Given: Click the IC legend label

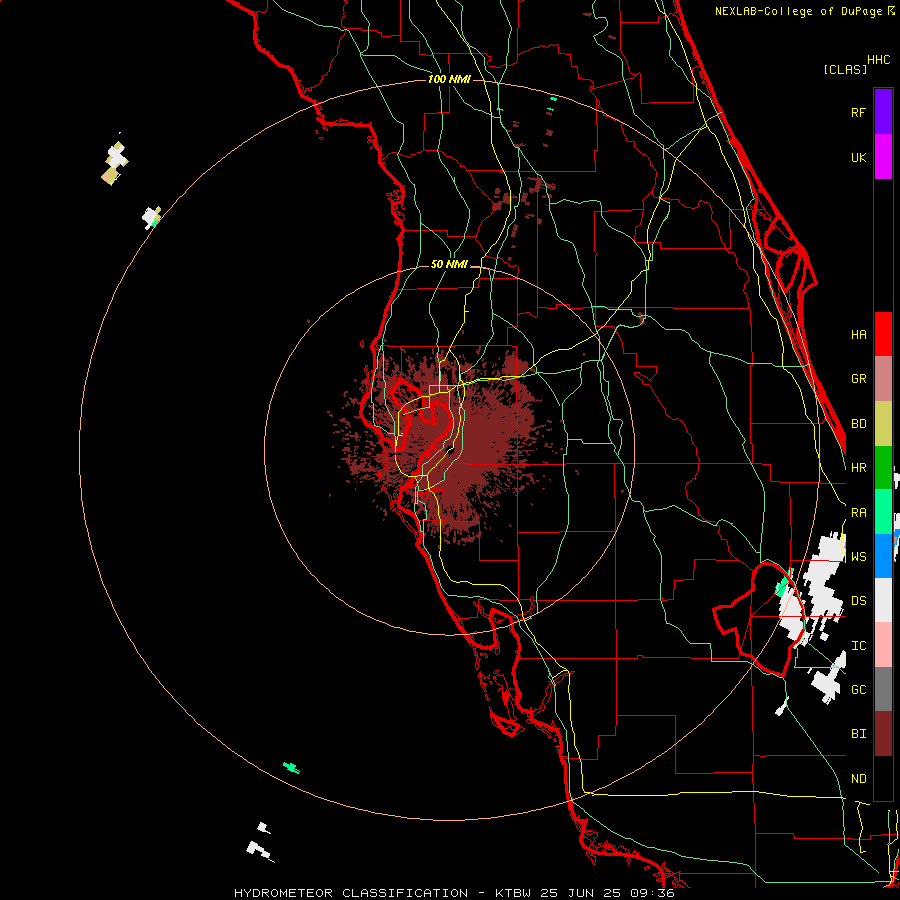Looking at the screenshot, I should 858,646.
